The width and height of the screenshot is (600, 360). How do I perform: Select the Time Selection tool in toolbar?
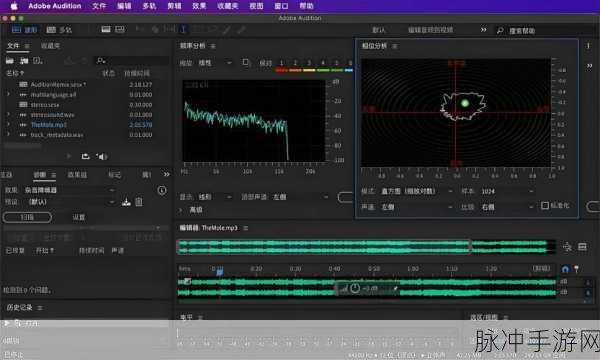(x=183, y=29)
